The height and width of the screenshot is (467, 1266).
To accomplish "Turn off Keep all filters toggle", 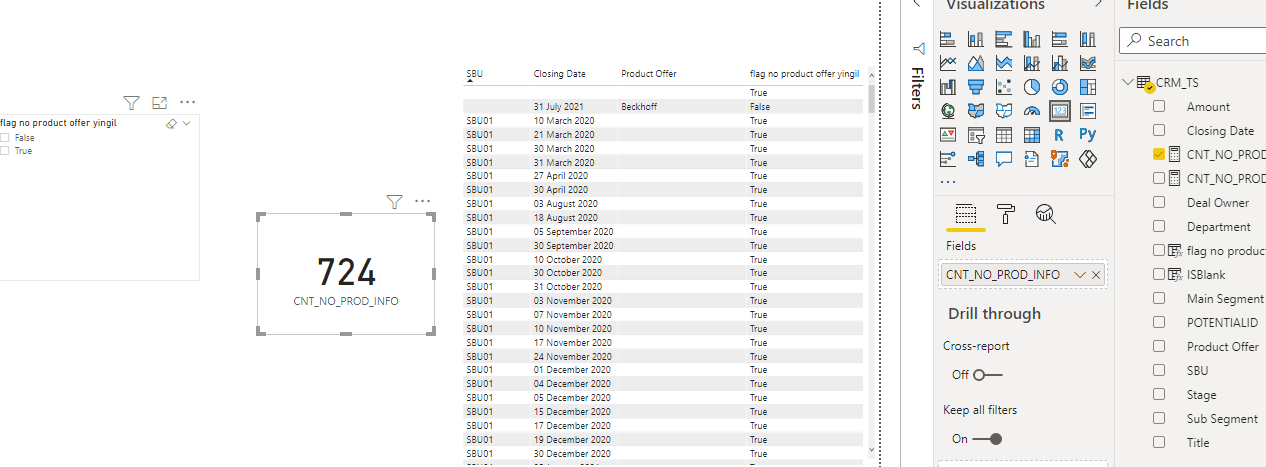I will [x=987, y=439].
